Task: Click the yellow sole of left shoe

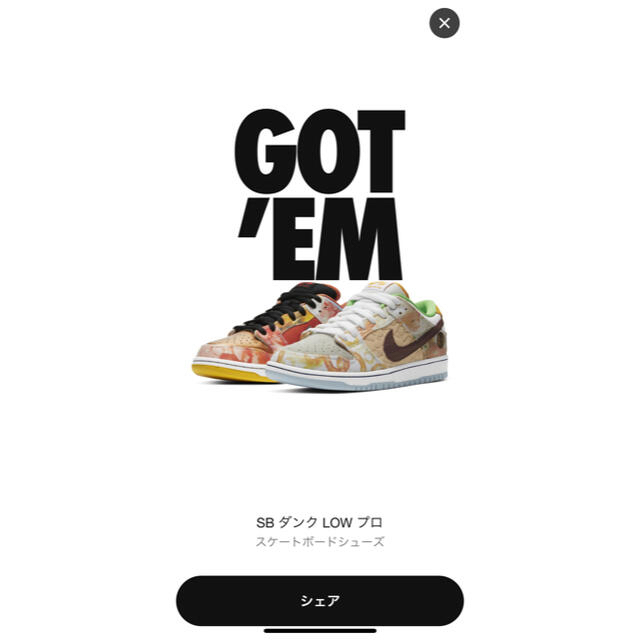Action: pyautogui.click(x=229, y=373)
